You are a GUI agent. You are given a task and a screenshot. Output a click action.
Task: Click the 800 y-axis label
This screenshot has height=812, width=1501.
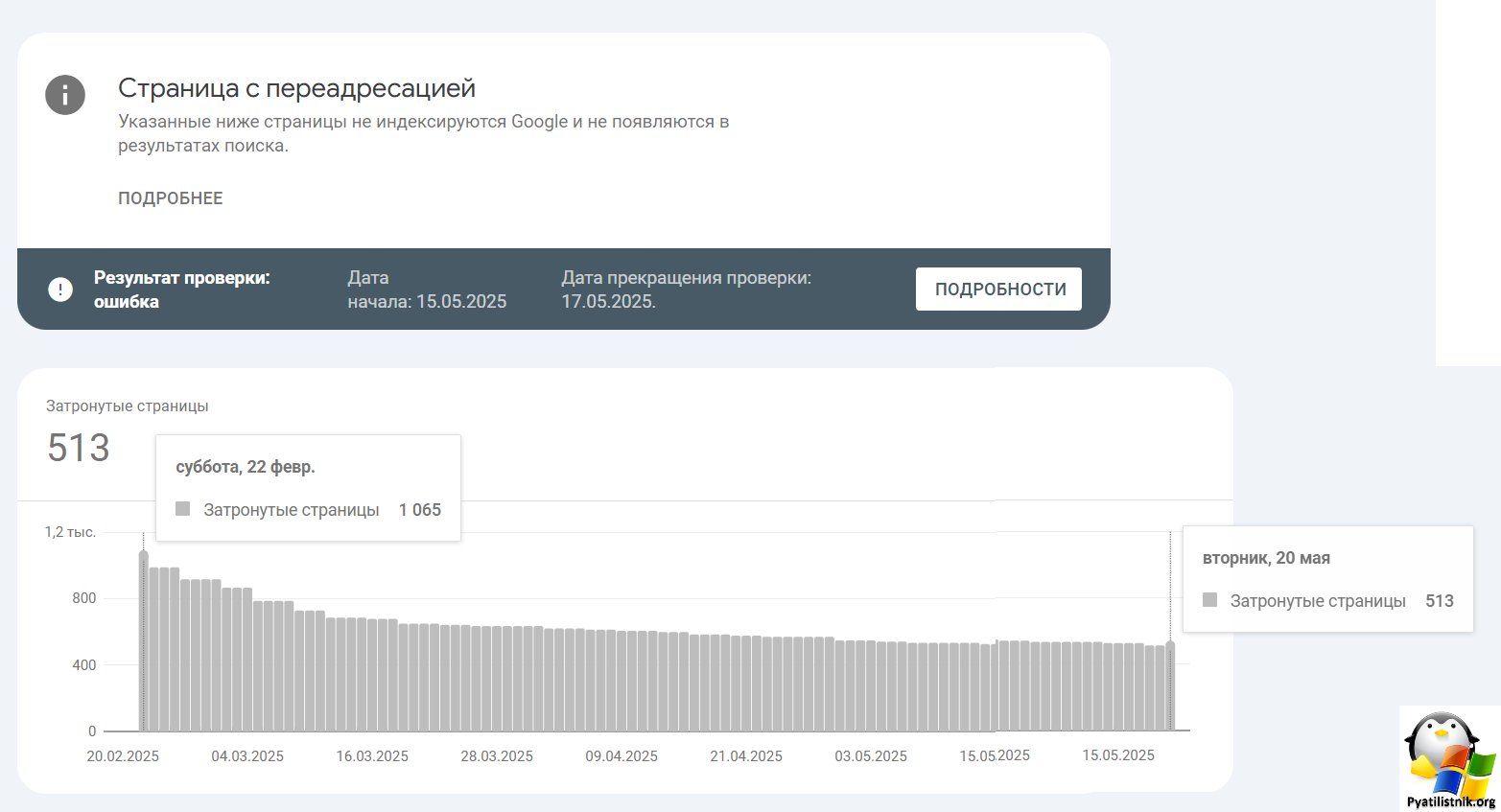click(84, 598)
